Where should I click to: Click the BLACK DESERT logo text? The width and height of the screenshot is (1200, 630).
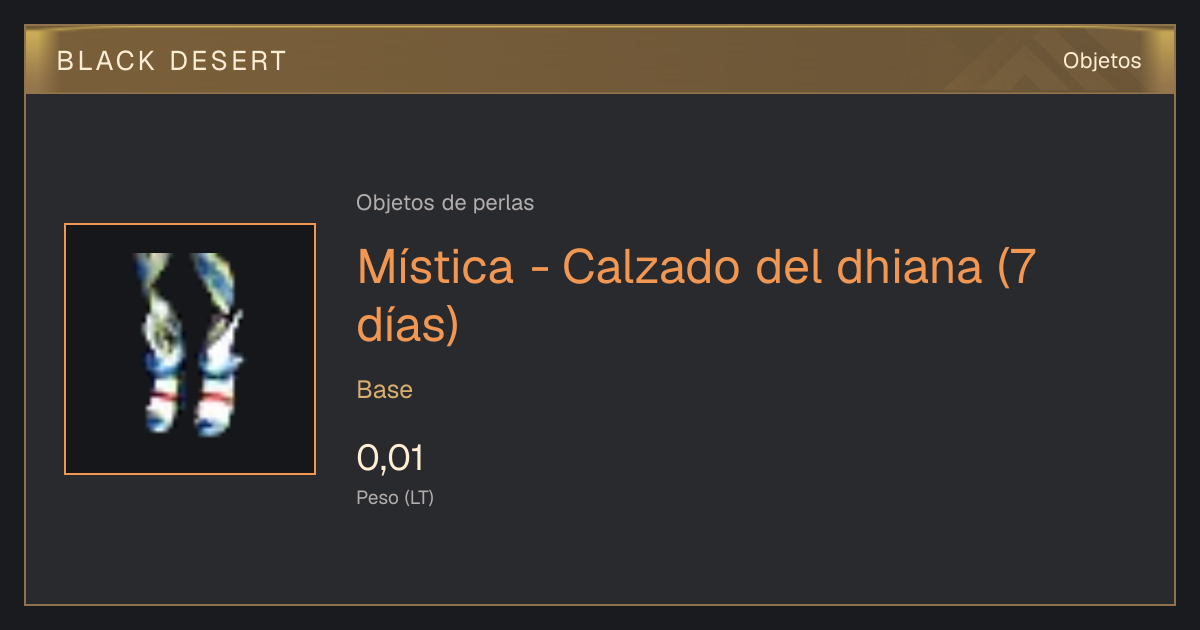pyautogui.click(x=172, y=61)
